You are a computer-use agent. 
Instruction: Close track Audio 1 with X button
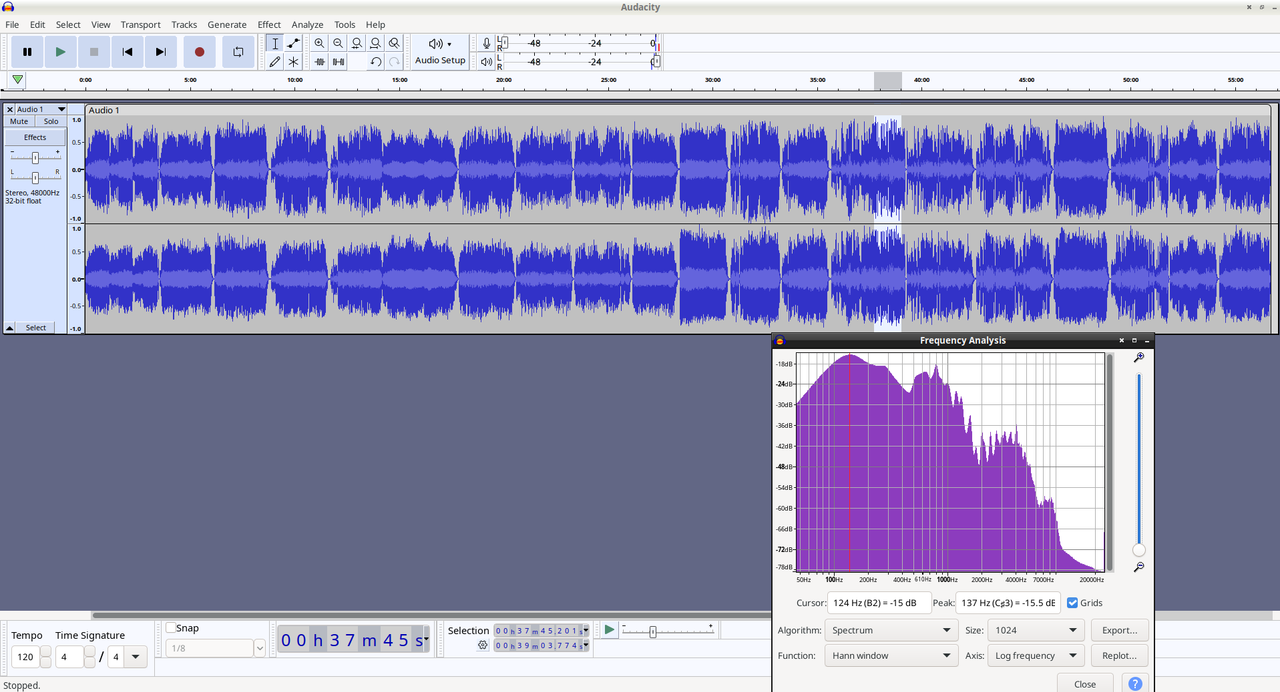(10, 109)
